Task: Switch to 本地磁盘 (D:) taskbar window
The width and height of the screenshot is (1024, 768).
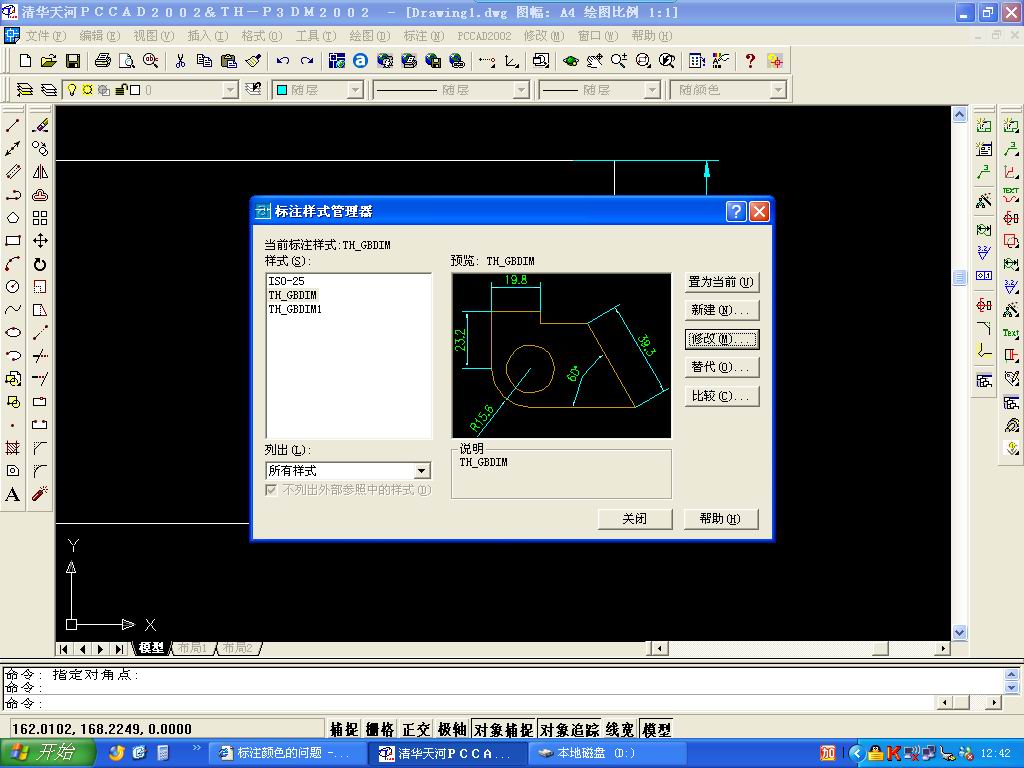Action: pyautogui.click(x=606, y=753)
